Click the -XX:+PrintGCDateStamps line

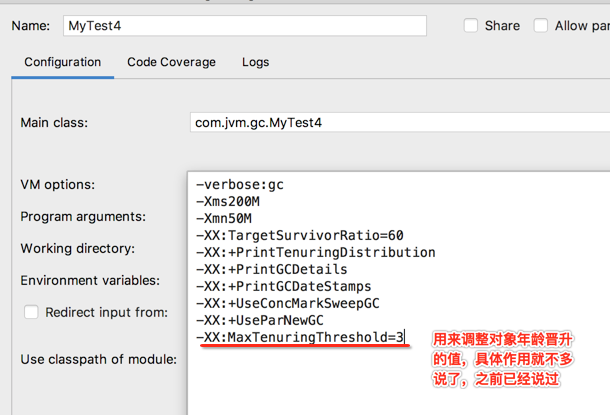[284, 286]
